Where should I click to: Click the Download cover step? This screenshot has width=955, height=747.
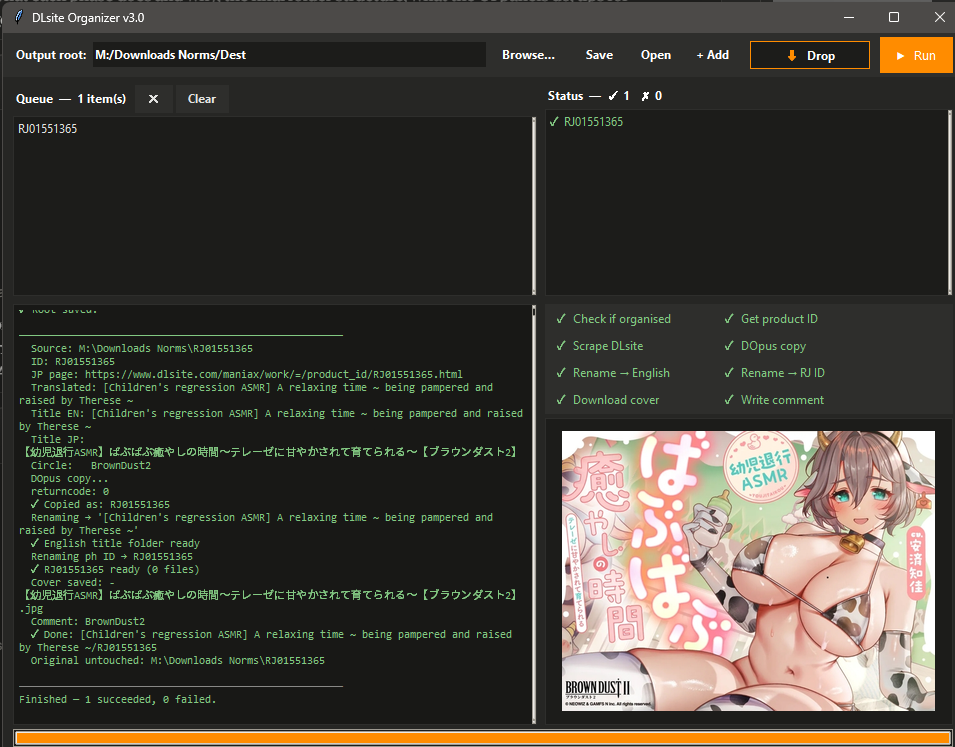click(x=607, y=400)
